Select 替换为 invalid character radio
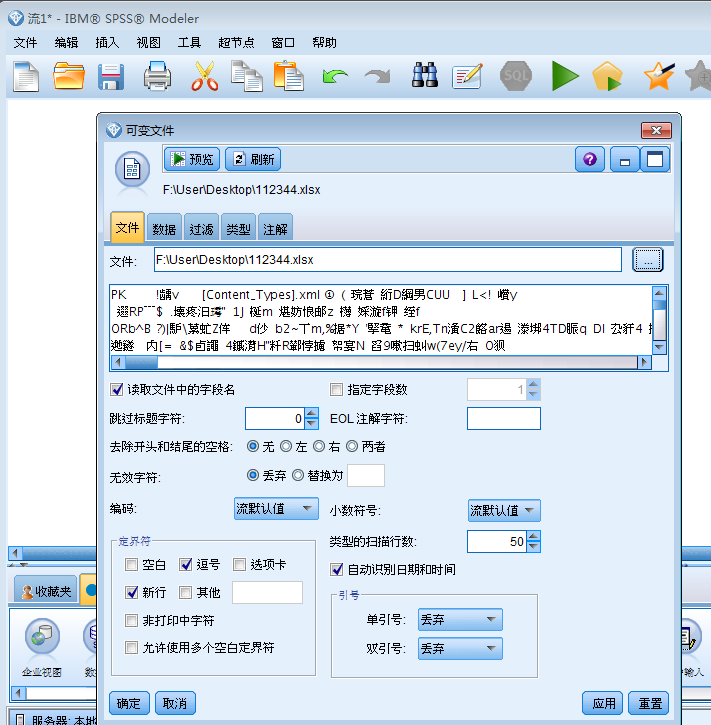Screen dimensions: 711x725 pyautogui.click(x=298, y=475)
